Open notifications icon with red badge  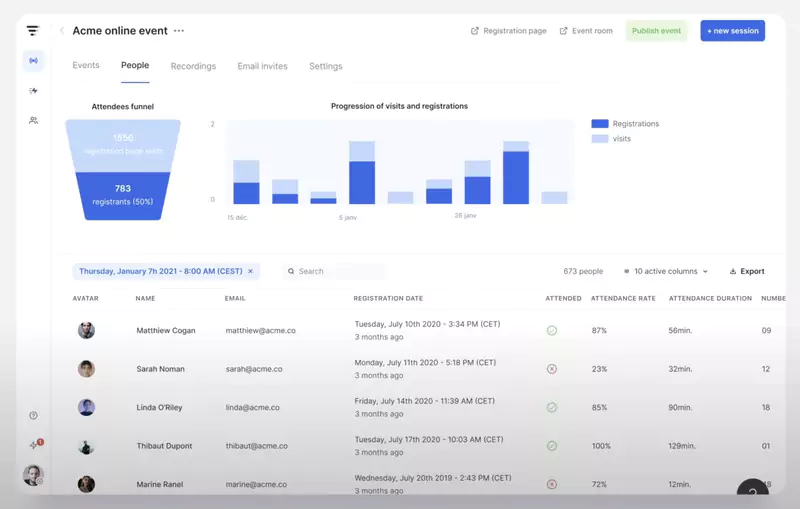35,444
